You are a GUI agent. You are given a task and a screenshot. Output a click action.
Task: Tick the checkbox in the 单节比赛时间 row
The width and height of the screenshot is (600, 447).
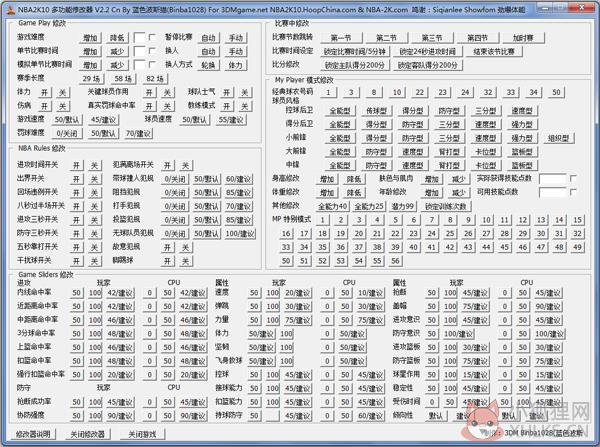click(152, 51)
